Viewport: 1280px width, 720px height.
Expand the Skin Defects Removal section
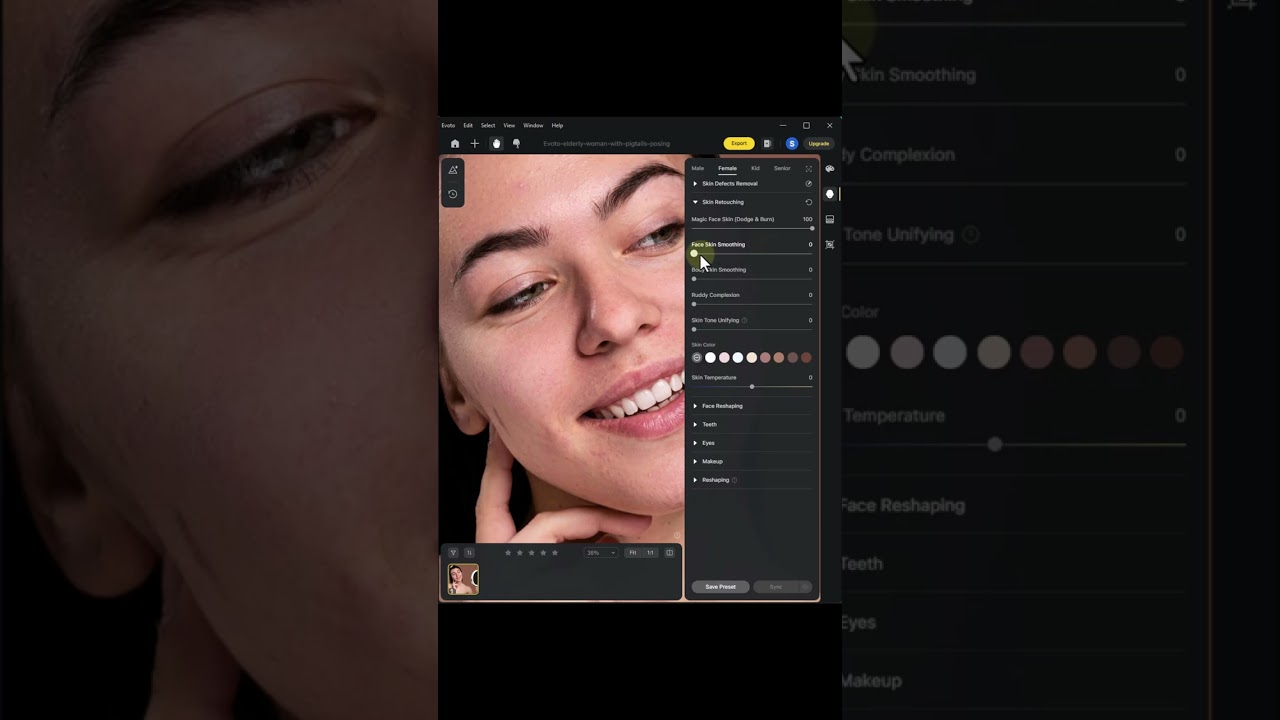coord(695,184)
